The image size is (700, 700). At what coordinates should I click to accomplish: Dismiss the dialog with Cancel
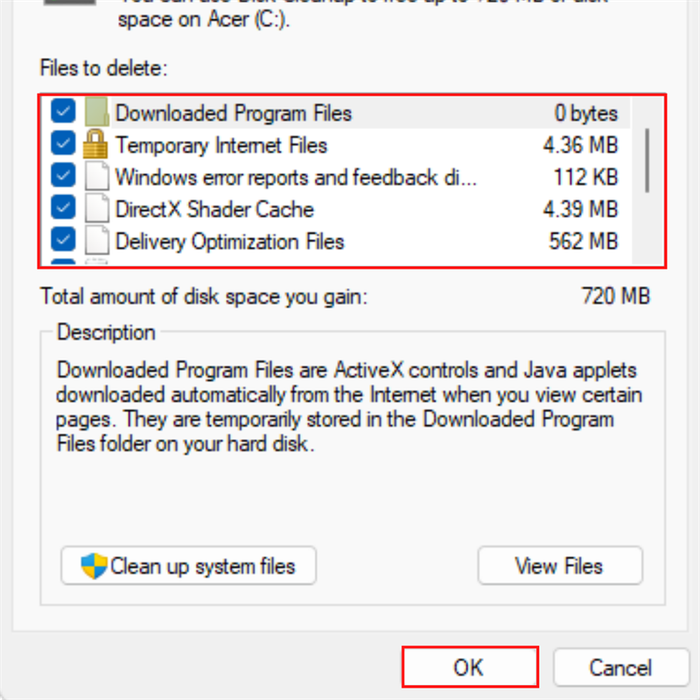620,667
